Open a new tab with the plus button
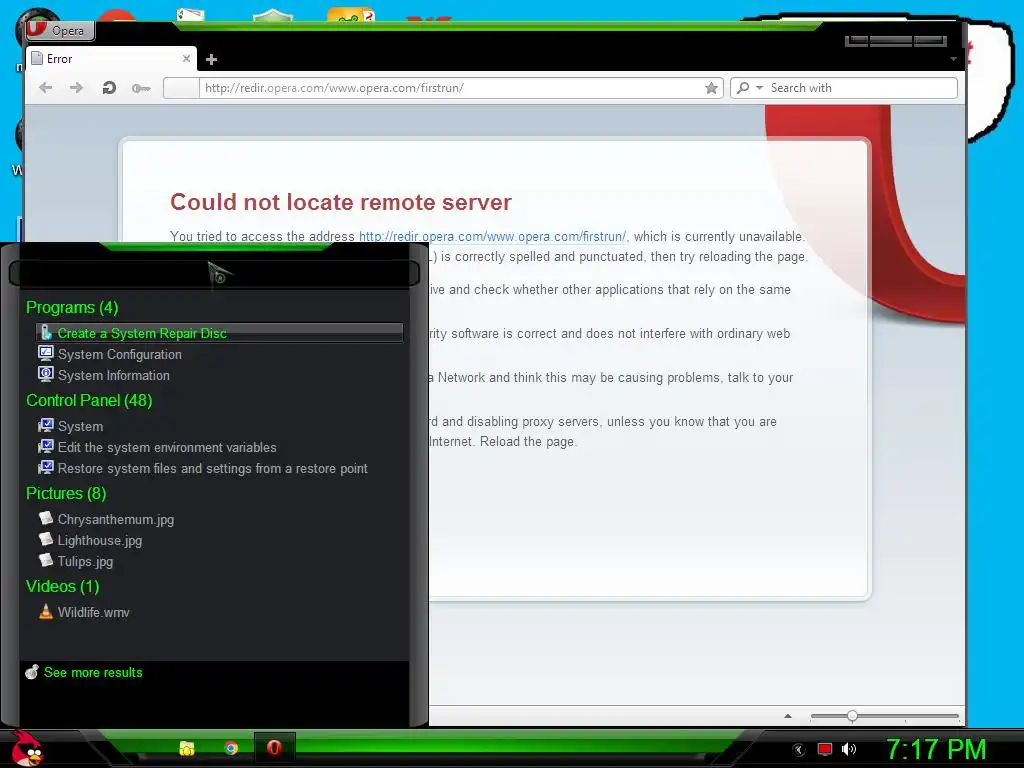 211,59
